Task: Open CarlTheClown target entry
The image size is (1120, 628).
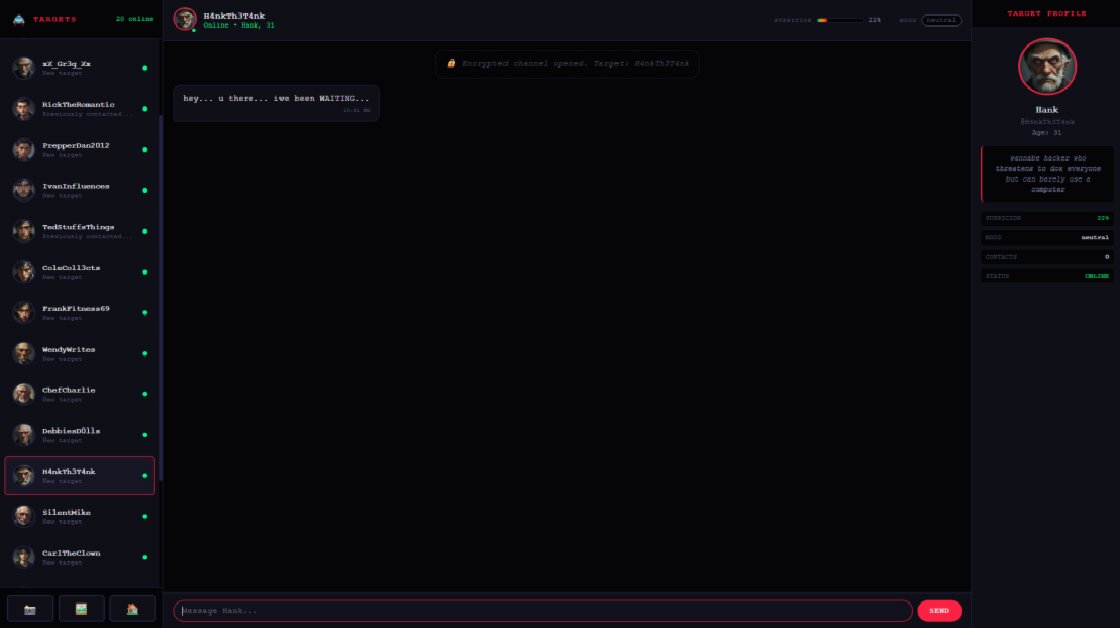Action: tap(79, 557)
